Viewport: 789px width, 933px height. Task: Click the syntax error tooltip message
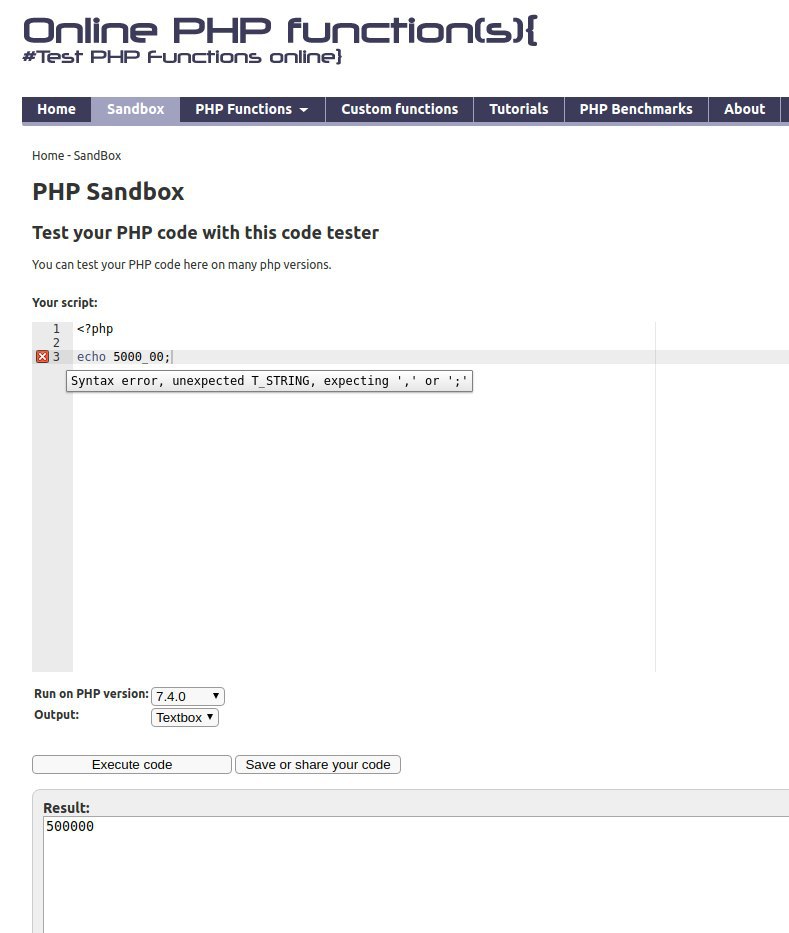[x=270, y=381]
